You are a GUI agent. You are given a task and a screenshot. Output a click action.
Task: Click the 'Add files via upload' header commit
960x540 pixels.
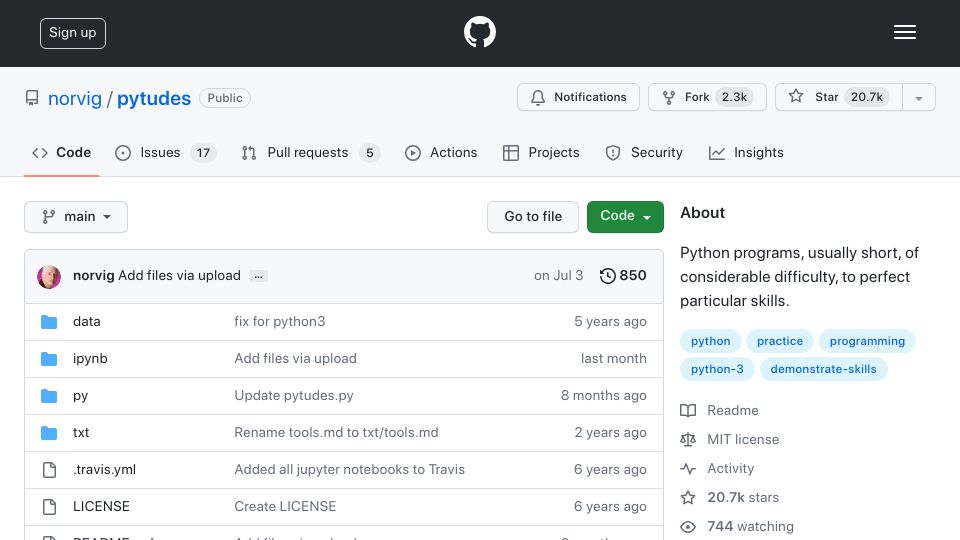click(179, 276)
